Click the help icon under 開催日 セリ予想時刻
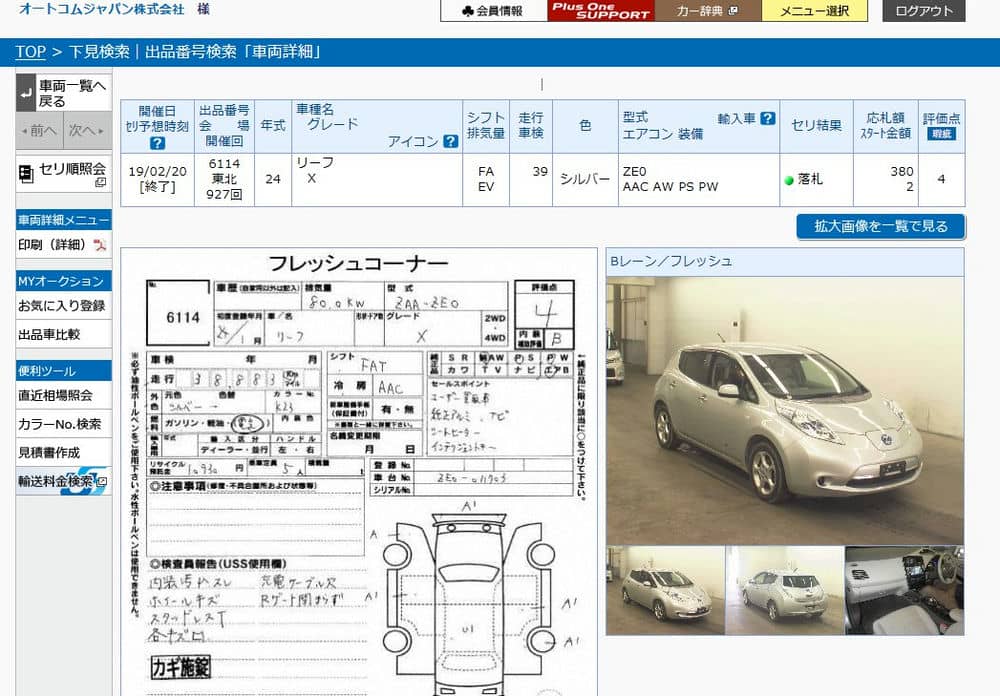This screenshot has height=696, width=1000. point(157,143)
